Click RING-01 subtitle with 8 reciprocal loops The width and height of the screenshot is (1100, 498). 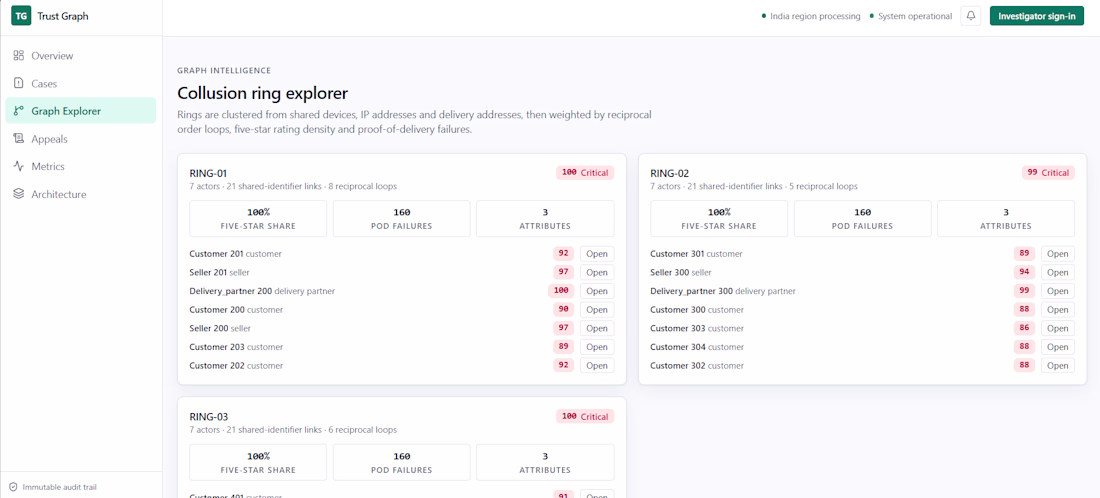[293, 187]
